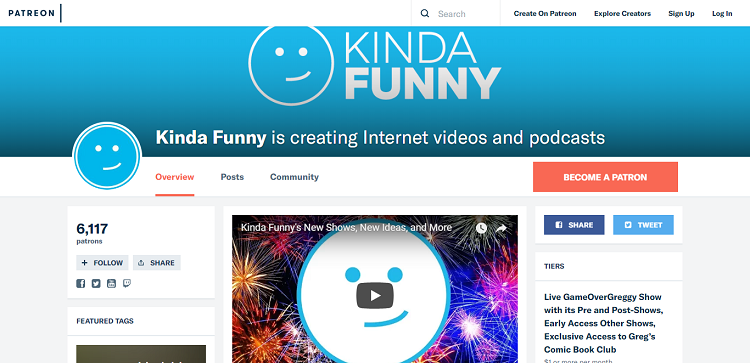Click video title 'Kinda Funny's New Shows, New Ideas, and More'
Screen dimensions: 750x363
point(346,228)
